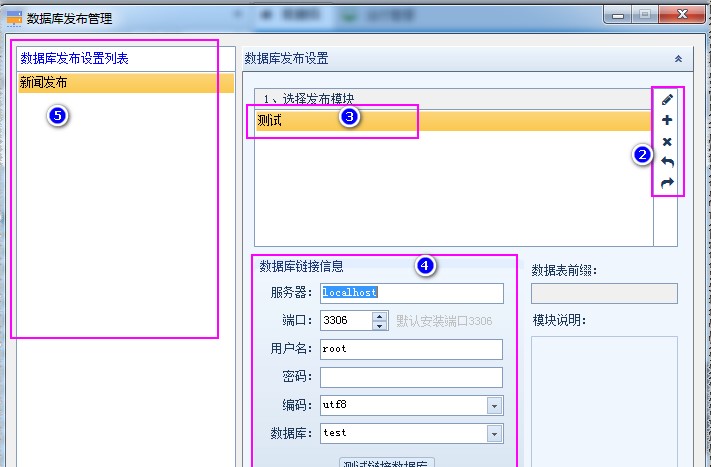The image size is (711, 467).
Task: Increase the port number with up arrow
Action: (380, 316)
